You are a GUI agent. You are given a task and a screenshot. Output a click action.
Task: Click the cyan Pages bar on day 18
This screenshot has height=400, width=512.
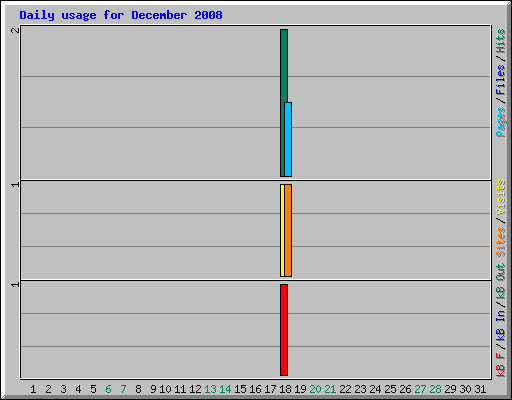[x=288, y=139]
